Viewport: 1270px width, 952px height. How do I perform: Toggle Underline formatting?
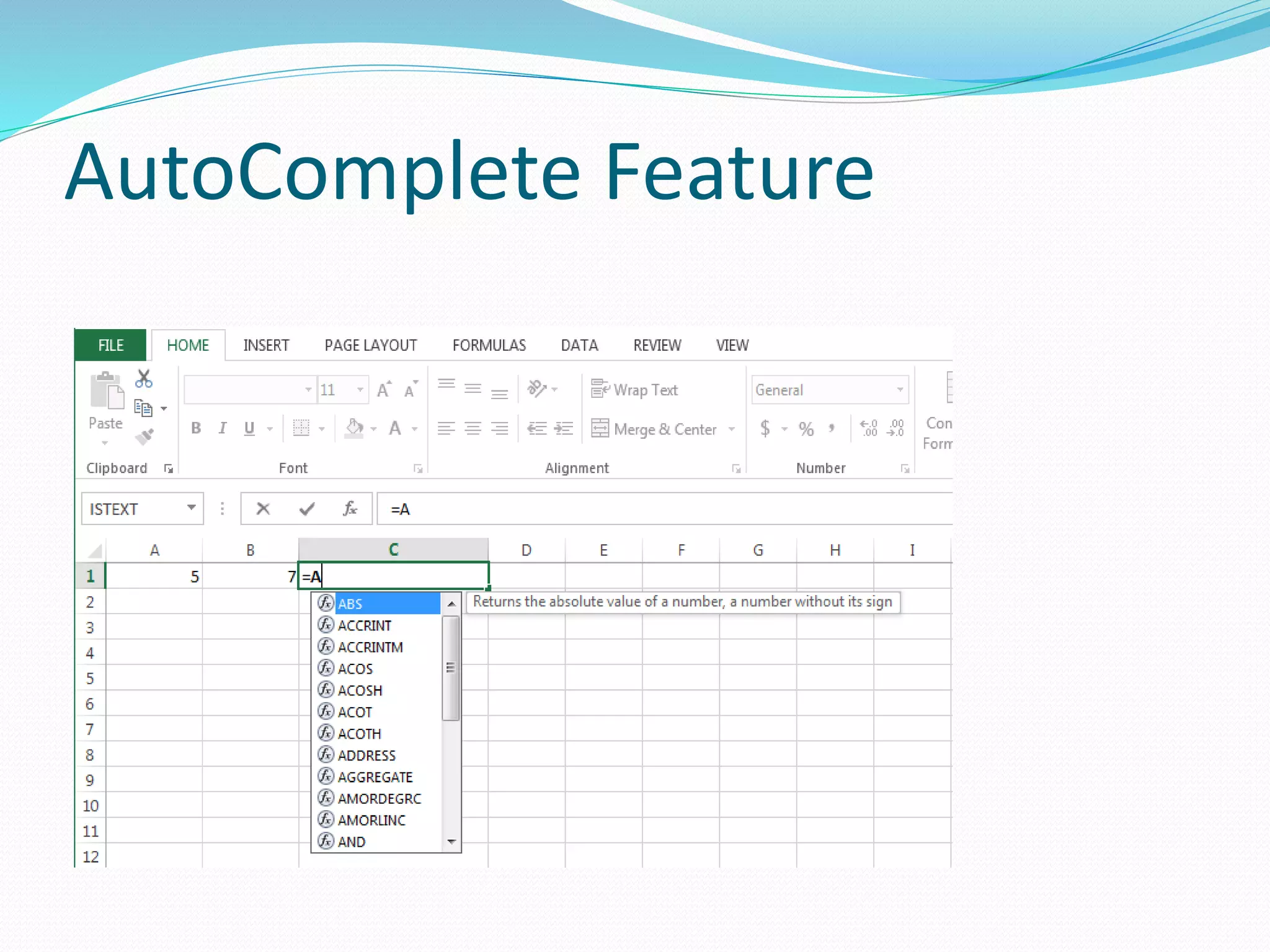coord(249,428)
